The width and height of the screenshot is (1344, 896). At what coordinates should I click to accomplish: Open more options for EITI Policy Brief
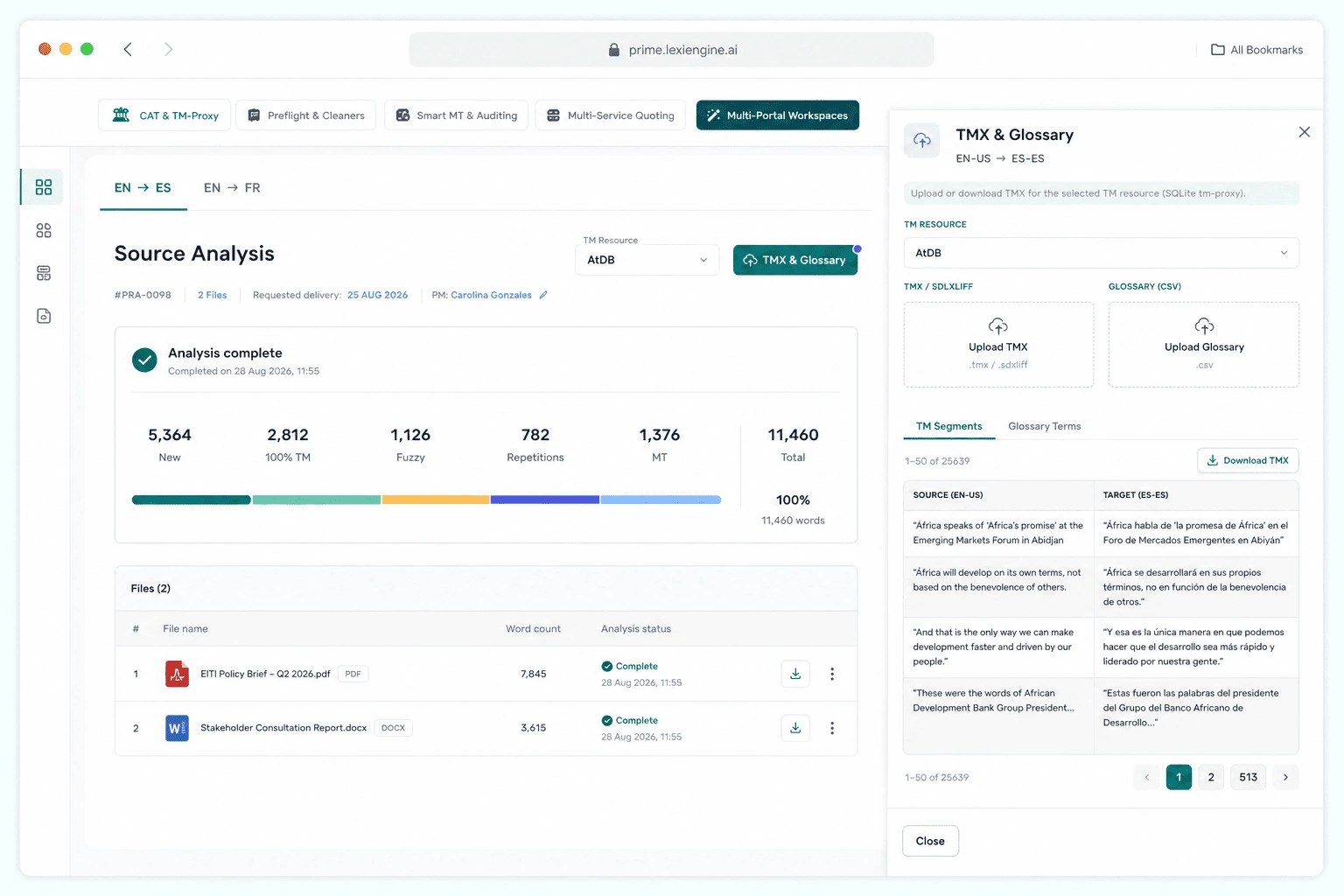(x=832, y=674)
